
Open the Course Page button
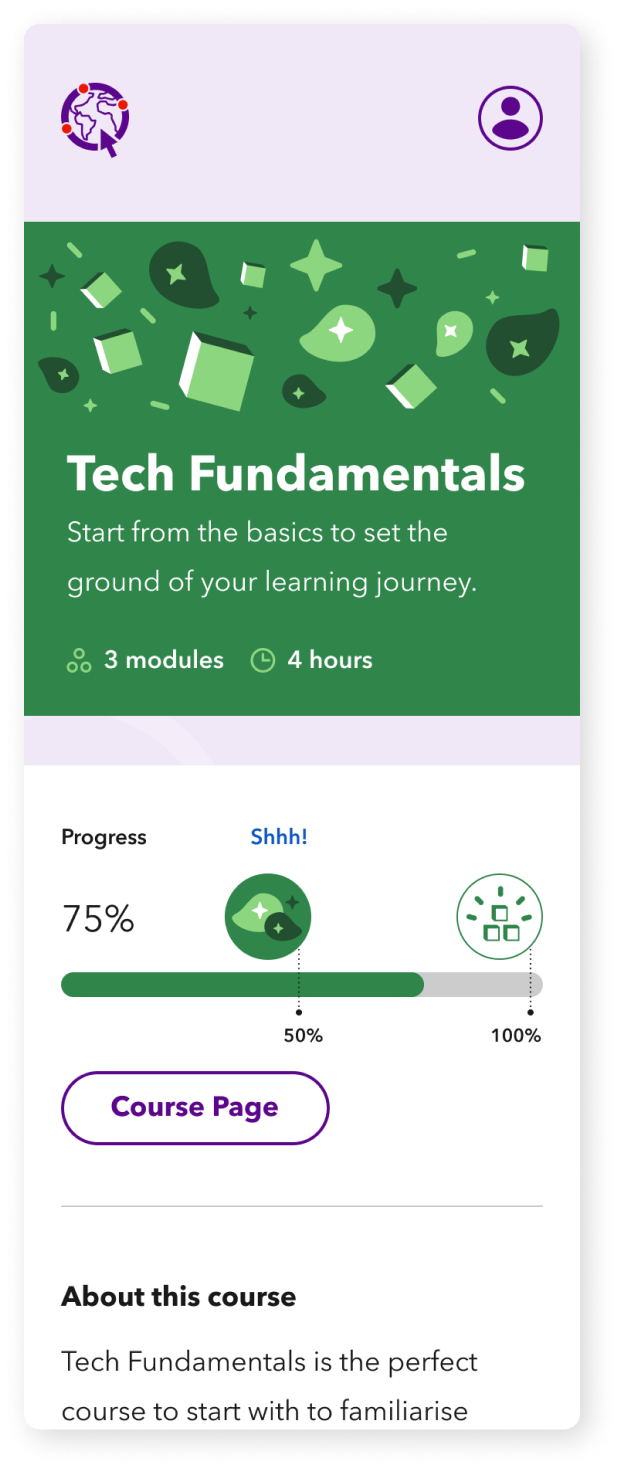[195, 1108]
